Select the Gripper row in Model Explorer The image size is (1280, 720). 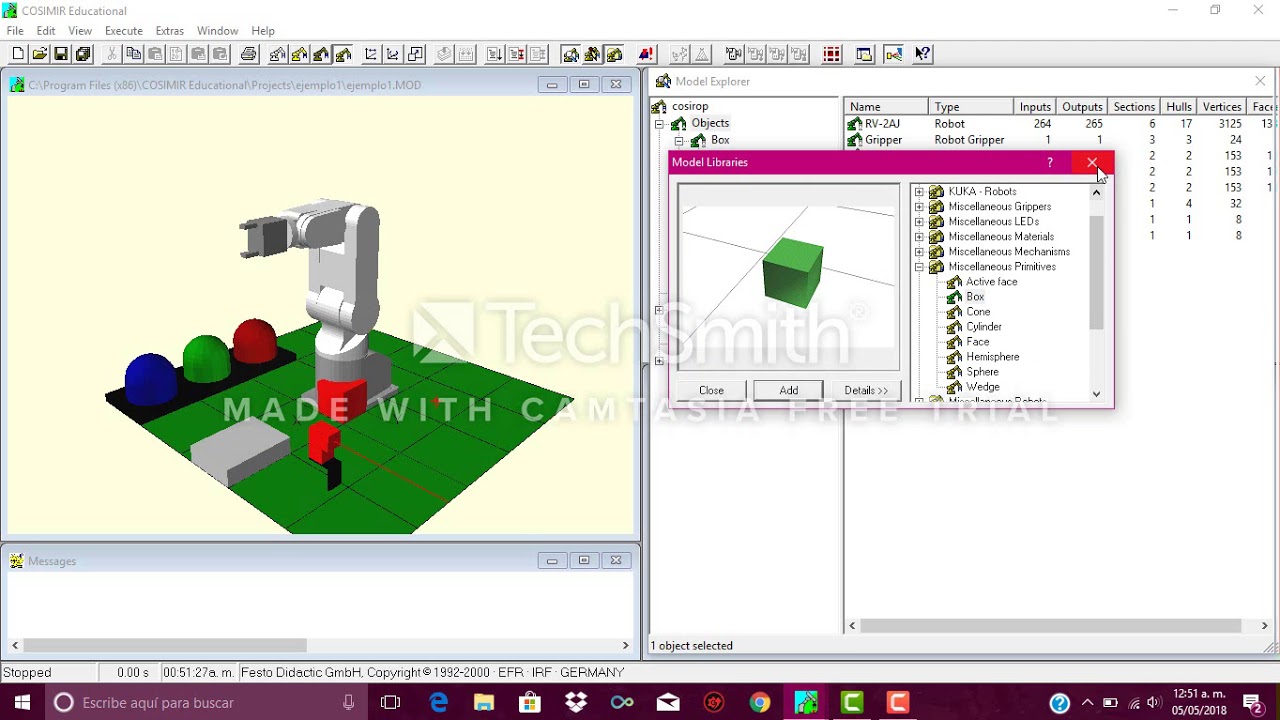point(1060,140)
